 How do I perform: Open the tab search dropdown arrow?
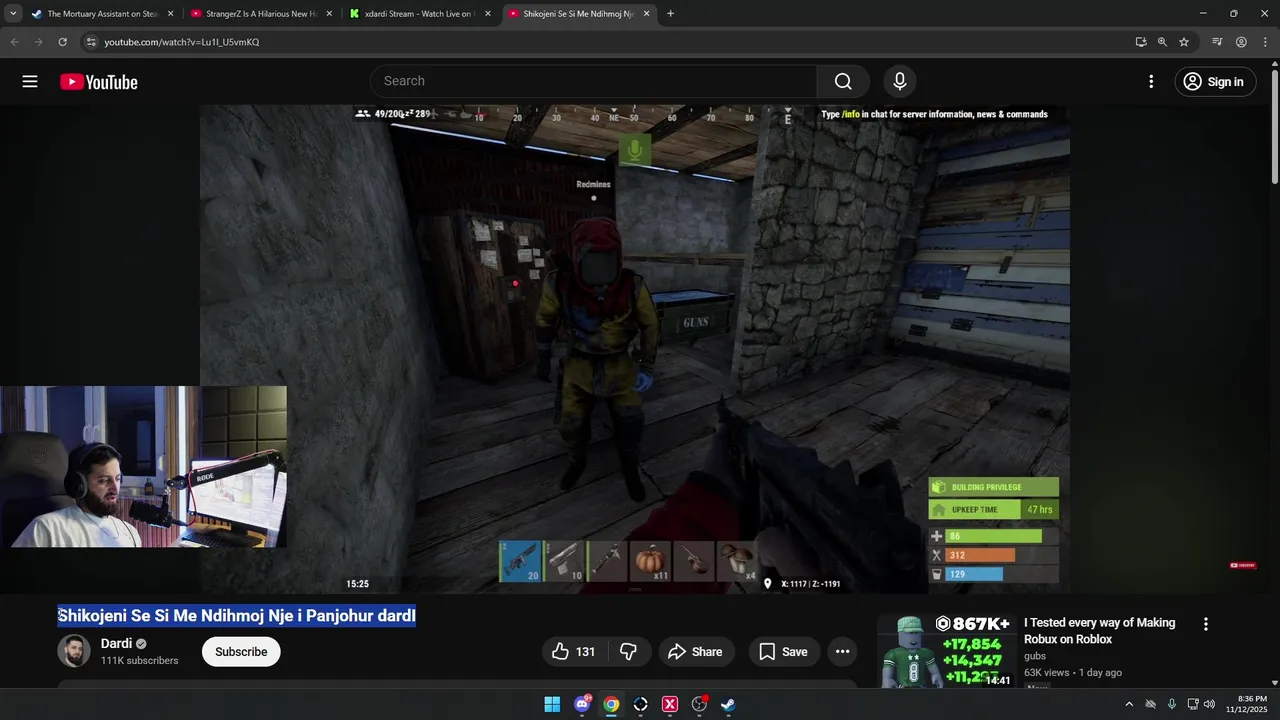pos(13,14)
